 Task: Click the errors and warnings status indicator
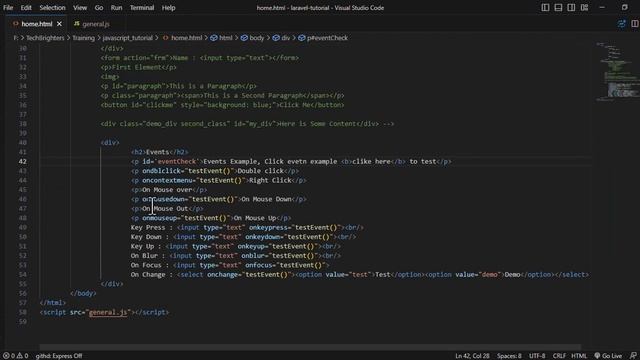point(15,356)
